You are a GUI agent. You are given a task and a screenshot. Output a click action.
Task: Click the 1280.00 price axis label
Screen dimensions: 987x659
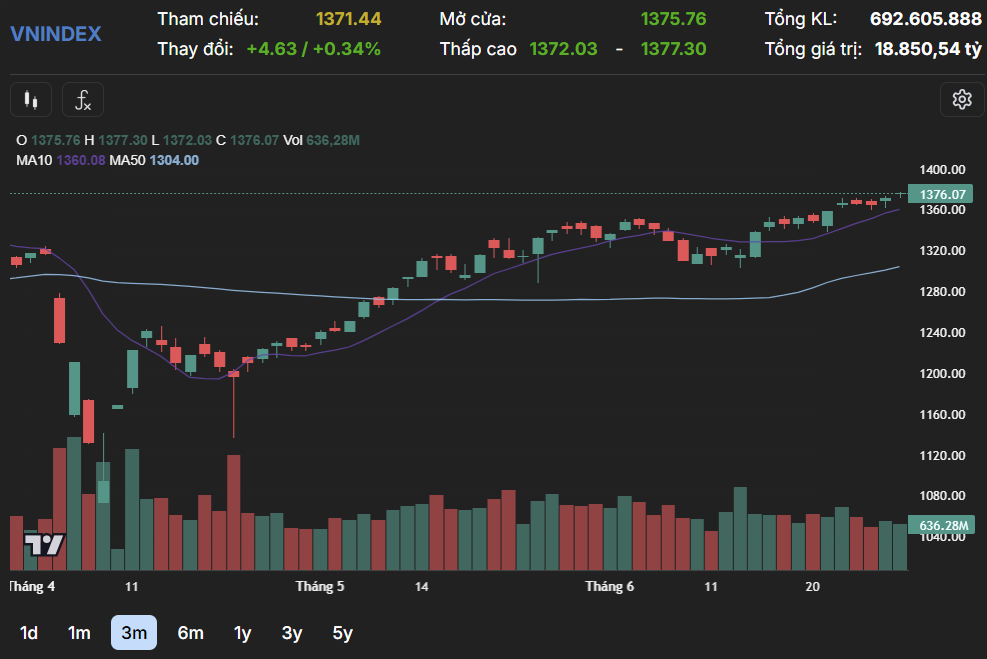click(942, 291)
